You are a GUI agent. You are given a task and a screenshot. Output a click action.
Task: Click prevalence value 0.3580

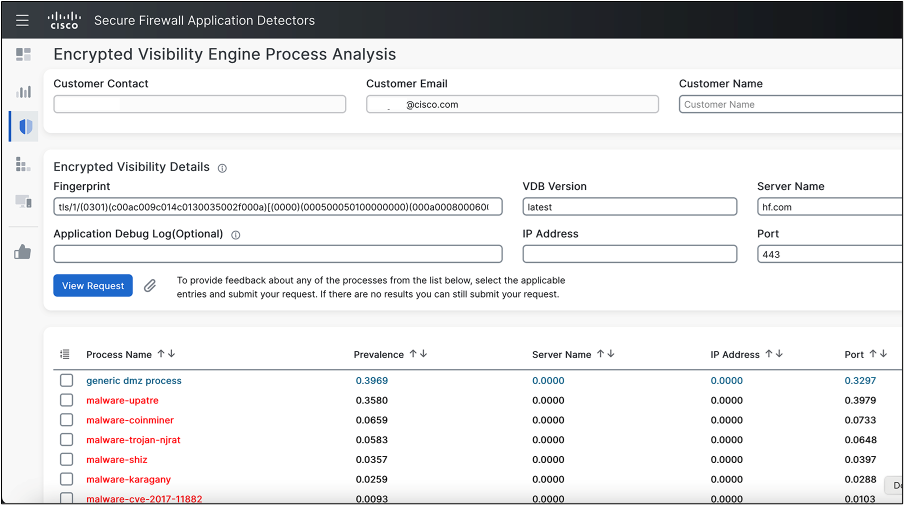(372, 400)
